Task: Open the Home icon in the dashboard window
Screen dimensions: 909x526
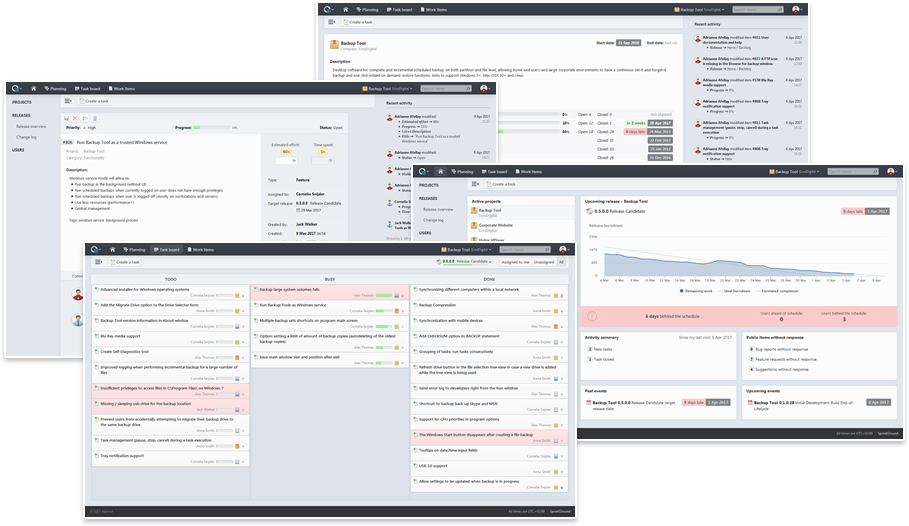Action: pyautogui.click(x=441, y=172)
